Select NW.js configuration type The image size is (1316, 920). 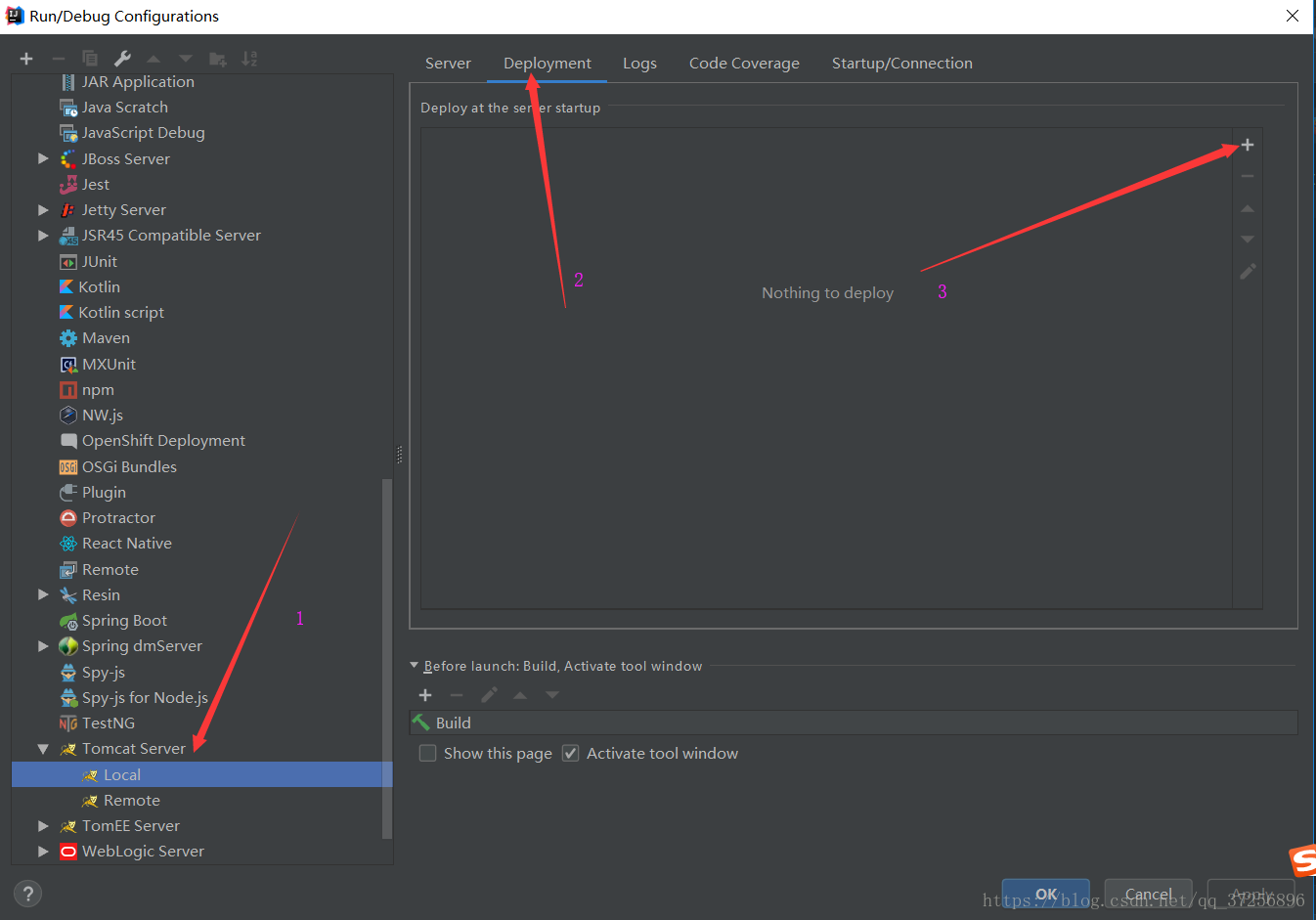102,416
